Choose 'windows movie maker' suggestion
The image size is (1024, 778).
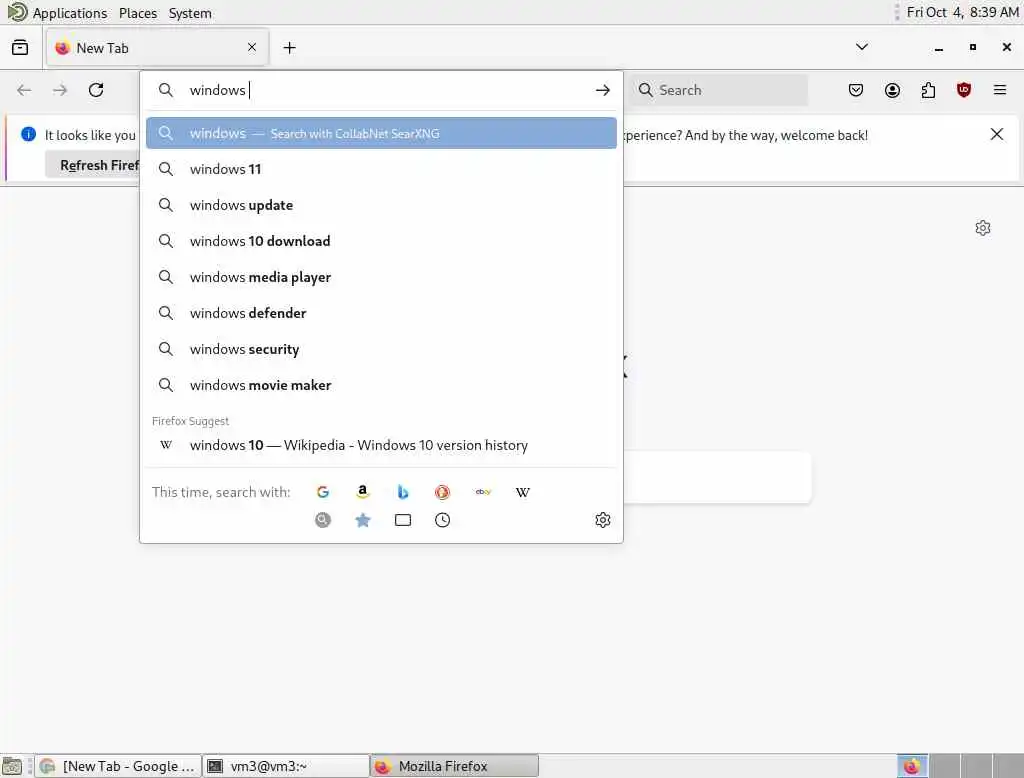click(381, 385)
